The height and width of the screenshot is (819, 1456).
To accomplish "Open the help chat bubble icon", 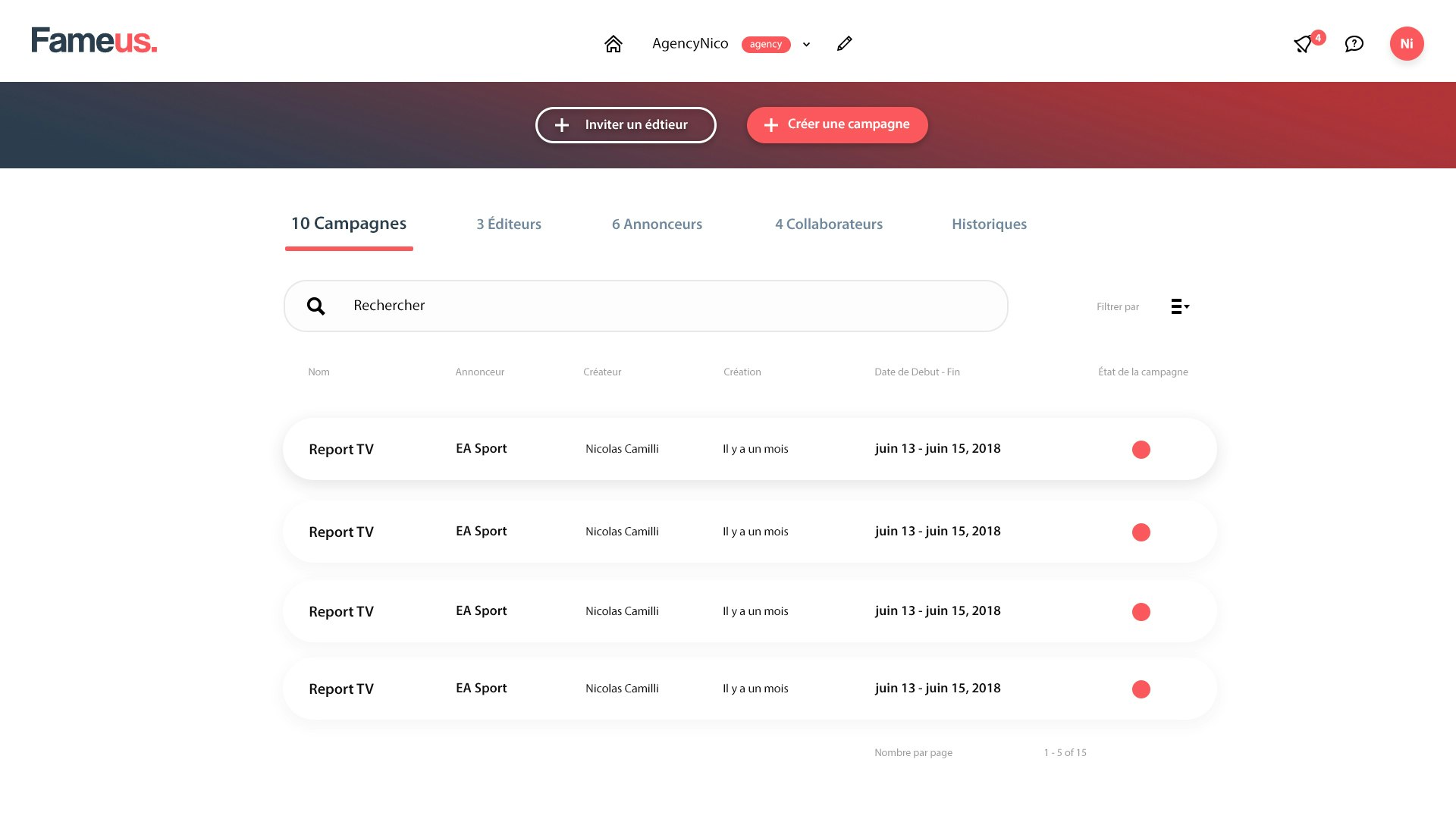I will [x=1354, y=44].
